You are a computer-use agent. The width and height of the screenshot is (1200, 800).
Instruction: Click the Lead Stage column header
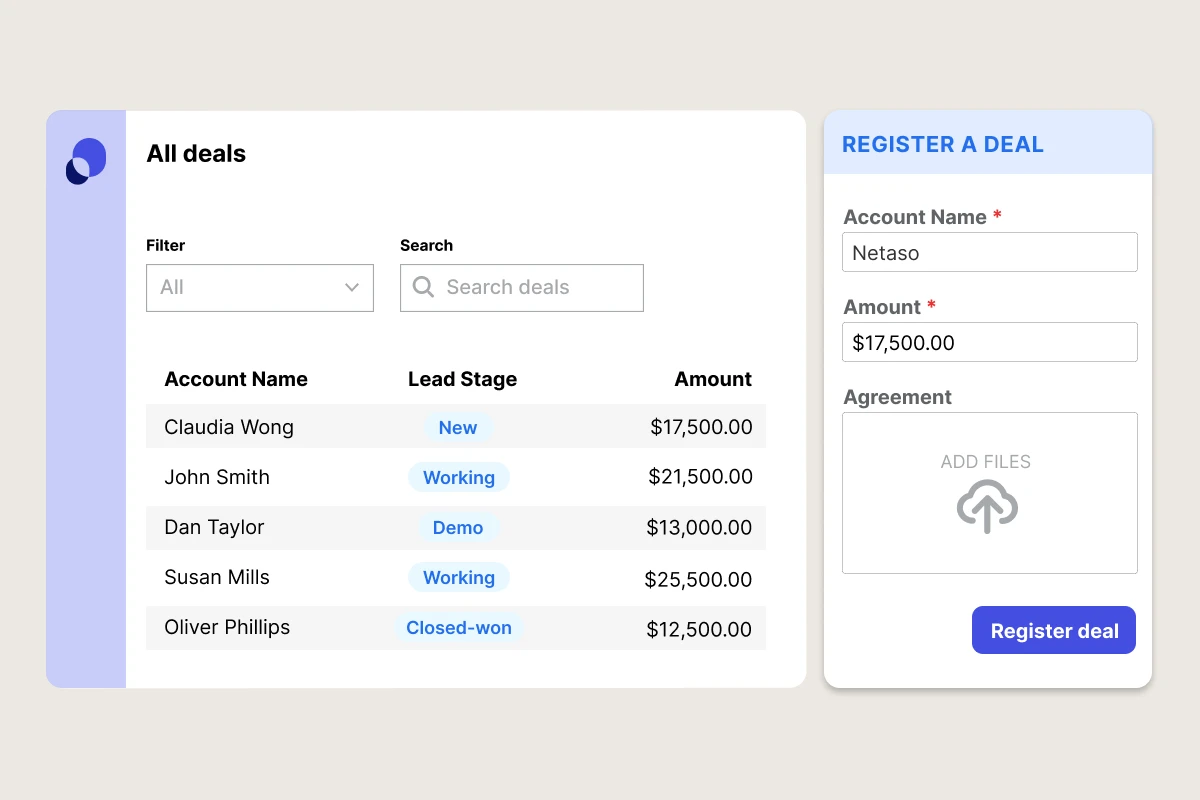462,379
